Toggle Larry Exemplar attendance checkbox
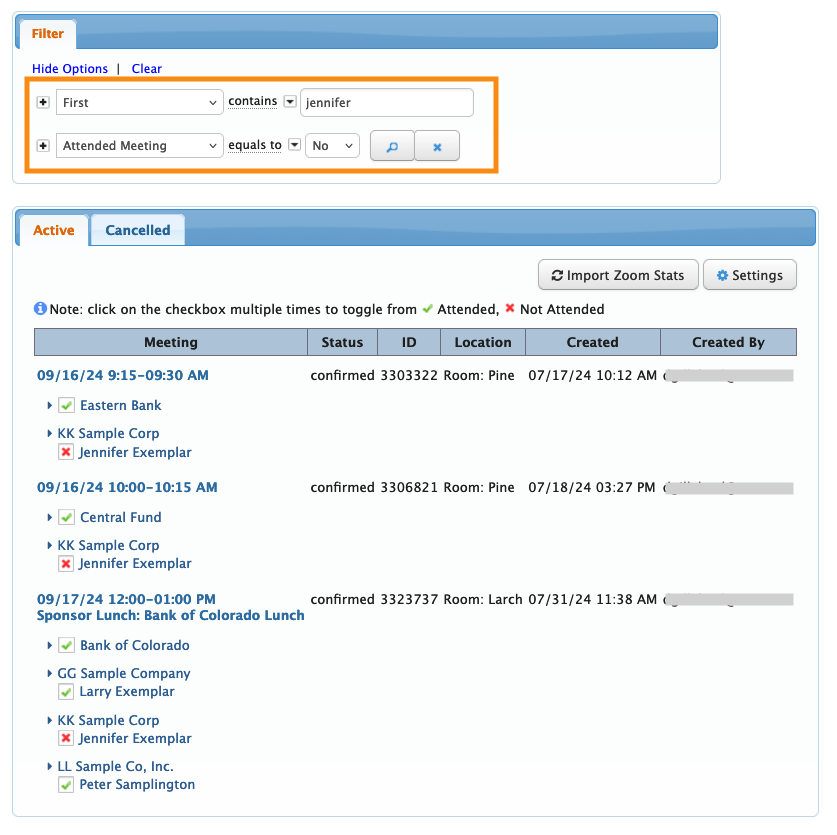Screen dimensions: 837x835 66,692
